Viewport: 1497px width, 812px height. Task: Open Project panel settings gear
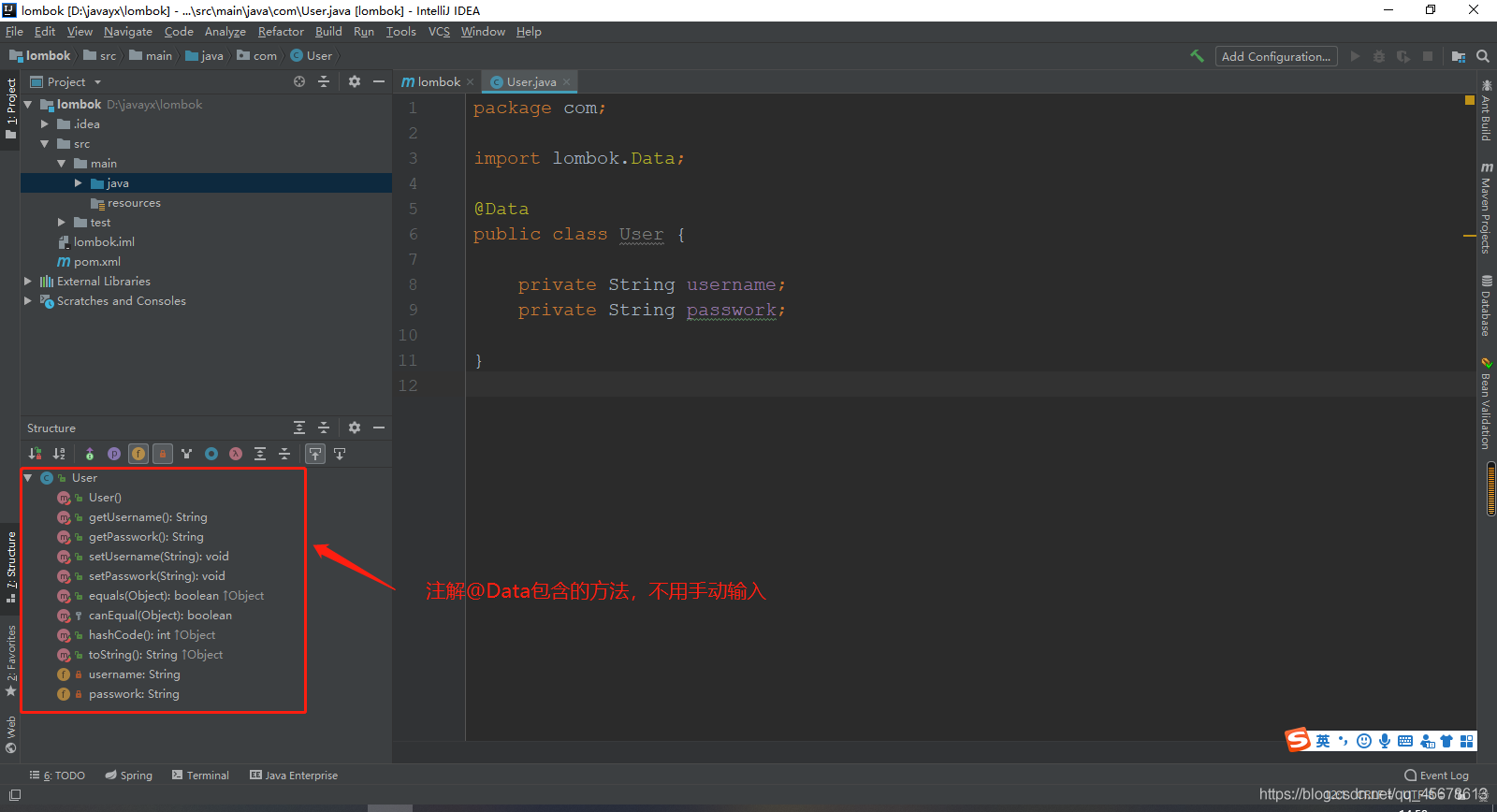tap(355, 81)
